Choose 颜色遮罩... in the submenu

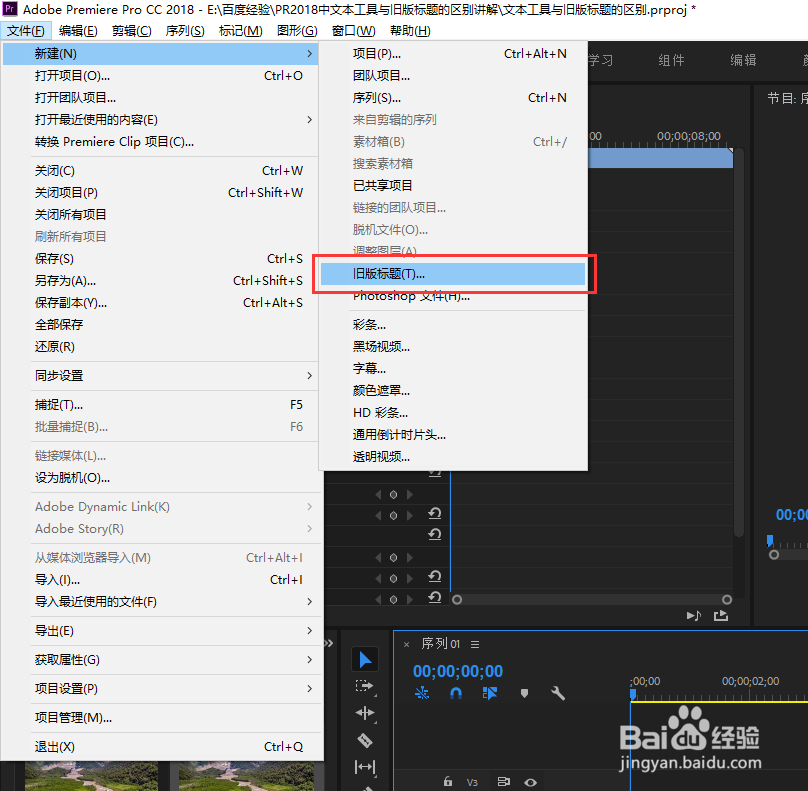tap(452, 391)
